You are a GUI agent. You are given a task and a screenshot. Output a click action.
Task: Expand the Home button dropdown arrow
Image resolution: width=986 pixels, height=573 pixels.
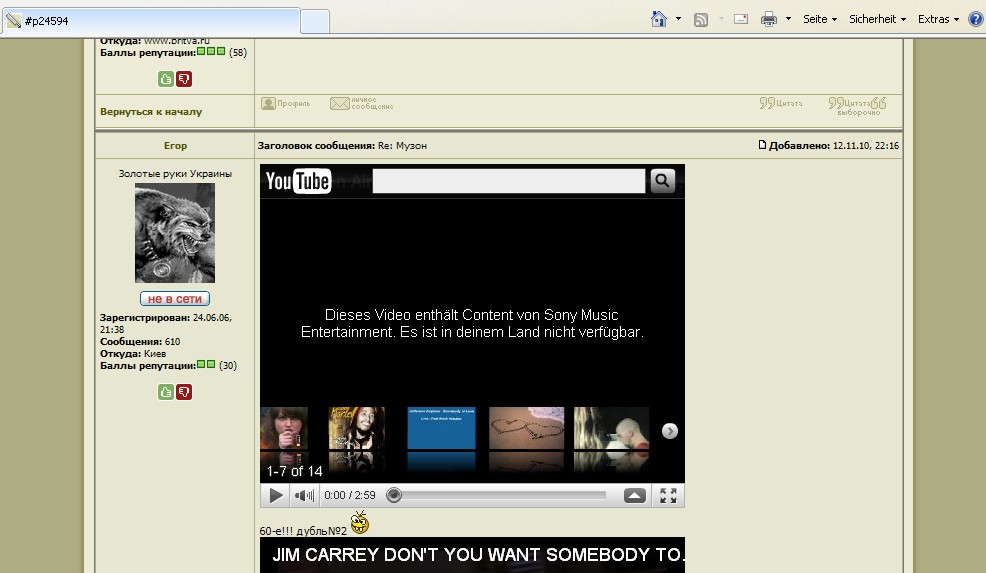point(678,19)
